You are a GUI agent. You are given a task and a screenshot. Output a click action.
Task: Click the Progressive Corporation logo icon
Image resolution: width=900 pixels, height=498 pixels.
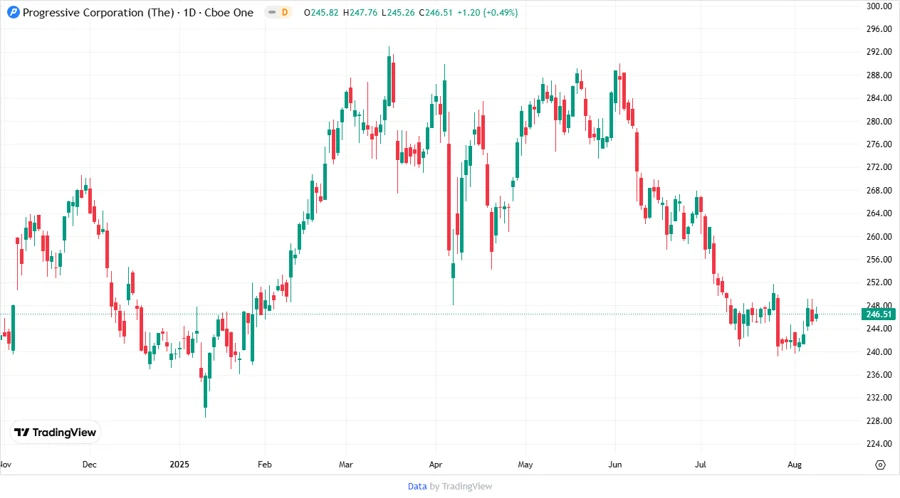tap(13, 12)
